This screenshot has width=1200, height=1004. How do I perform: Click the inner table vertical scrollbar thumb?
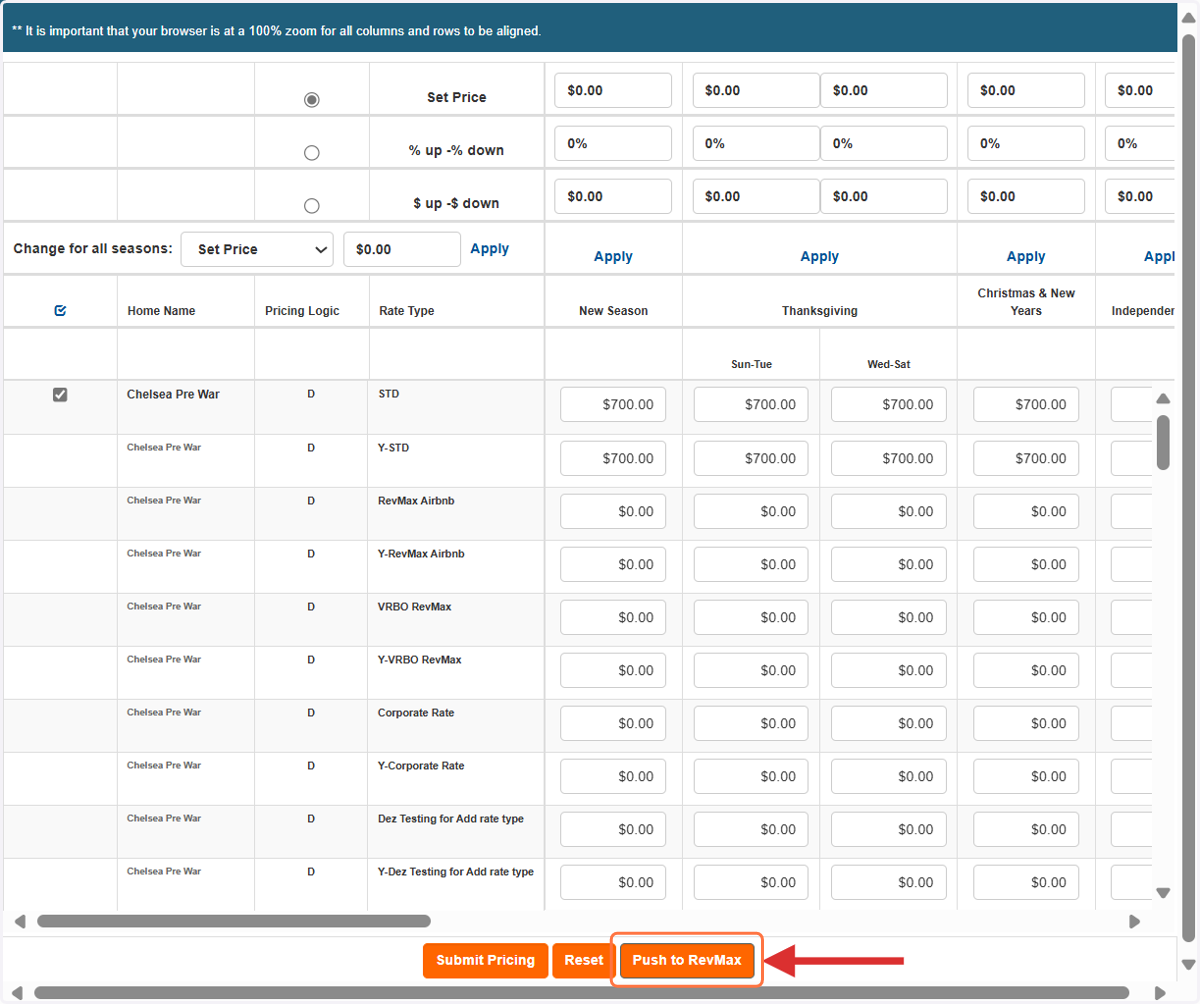(x=1163, y=442)
